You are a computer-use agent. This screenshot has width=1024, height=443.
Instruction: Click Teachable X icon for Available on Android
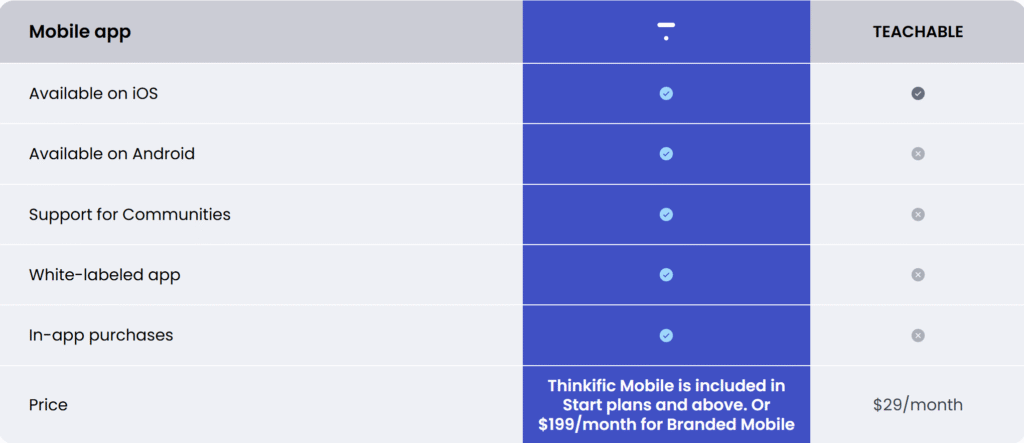[x=918, y=154]
